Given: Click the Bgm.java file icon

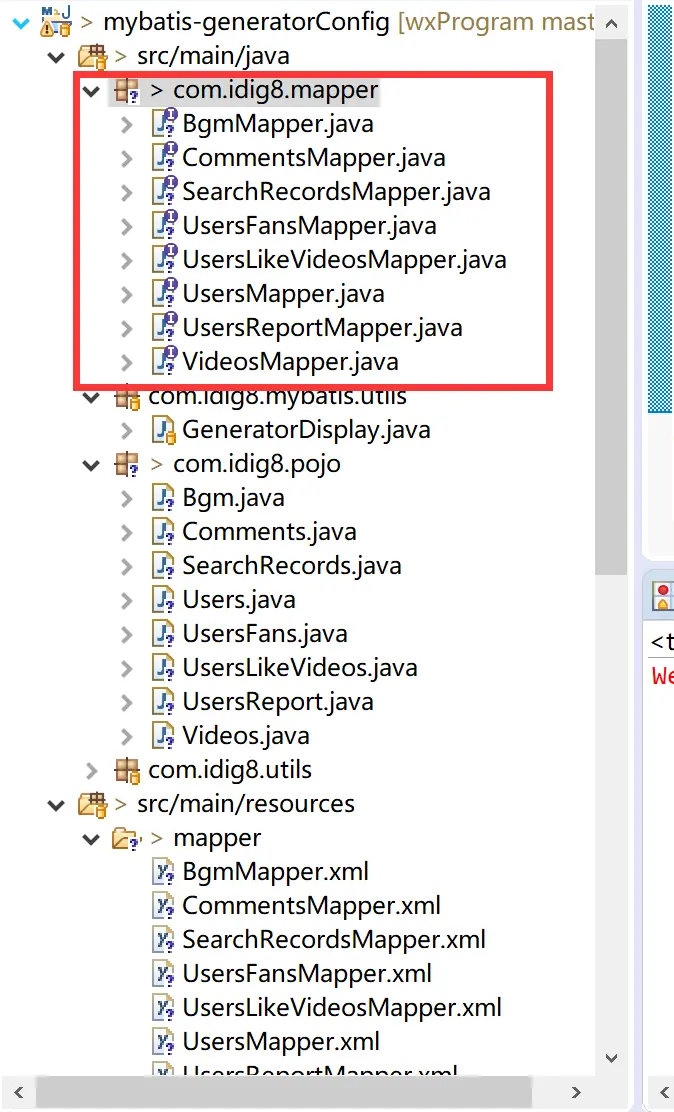Looking at the screenshot, I should pos(164,498).
